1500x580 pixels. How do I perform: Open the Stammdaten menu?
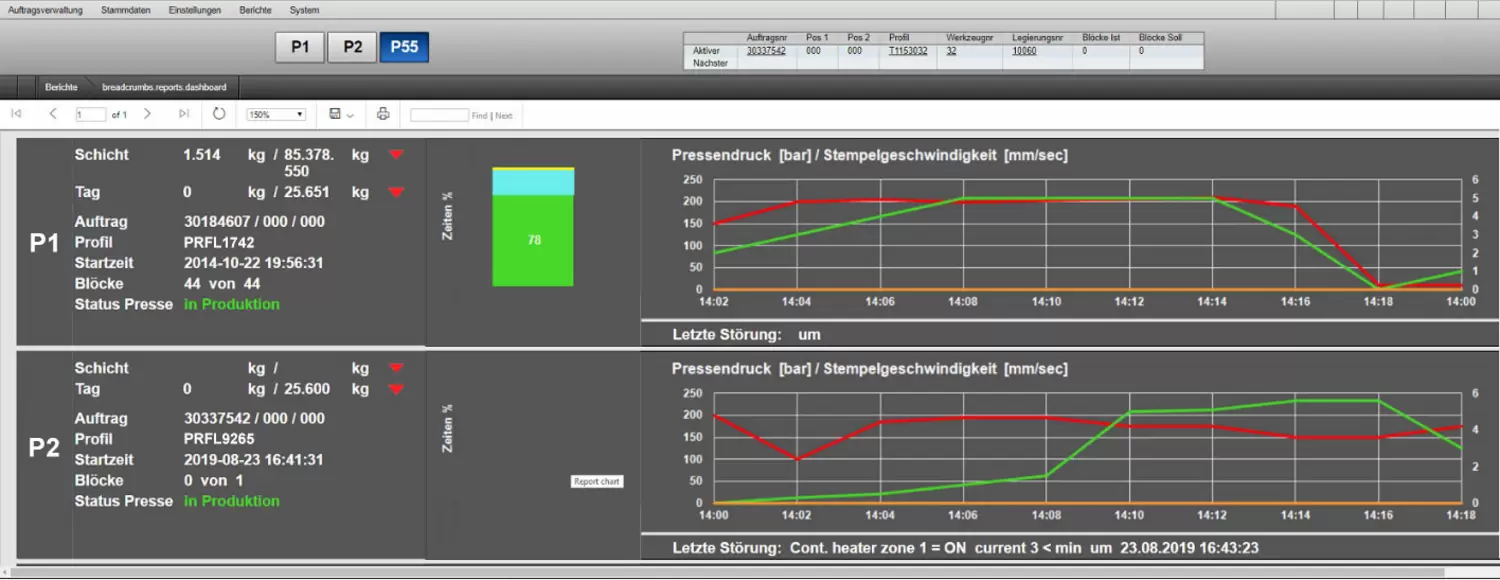pos(126,10)
